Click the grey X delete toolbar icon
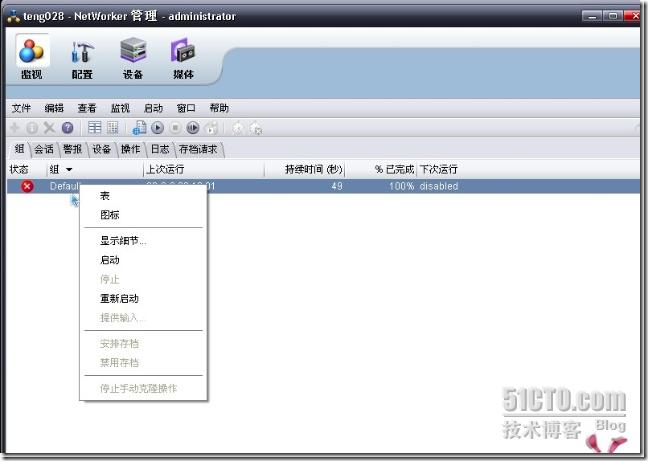This screenshot has width=648, height=461. (x=49, y=128)
